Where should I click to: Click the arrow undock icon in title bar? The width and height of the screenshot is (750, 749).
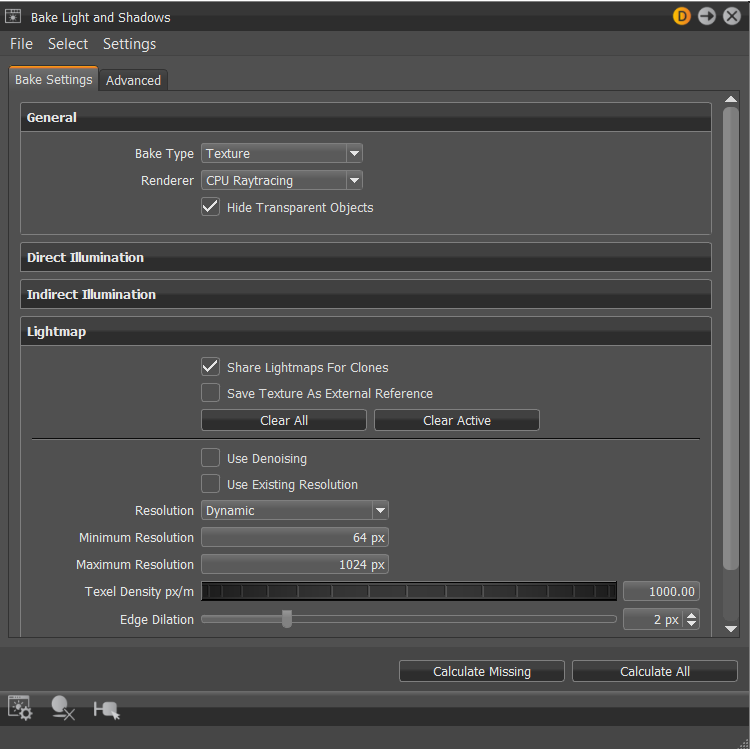[706, 16]
